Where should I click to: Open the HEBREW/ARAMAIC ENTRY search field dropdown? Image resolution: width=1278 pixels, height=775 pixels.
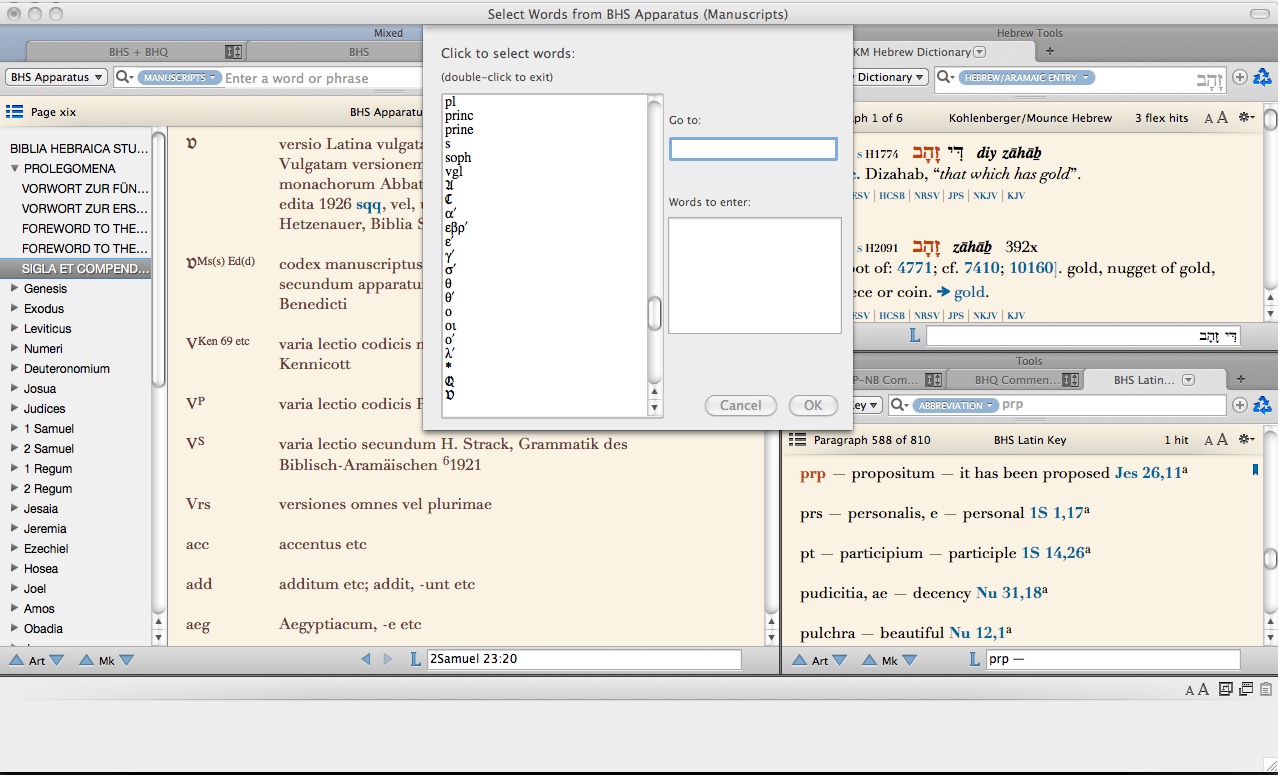1027,77
